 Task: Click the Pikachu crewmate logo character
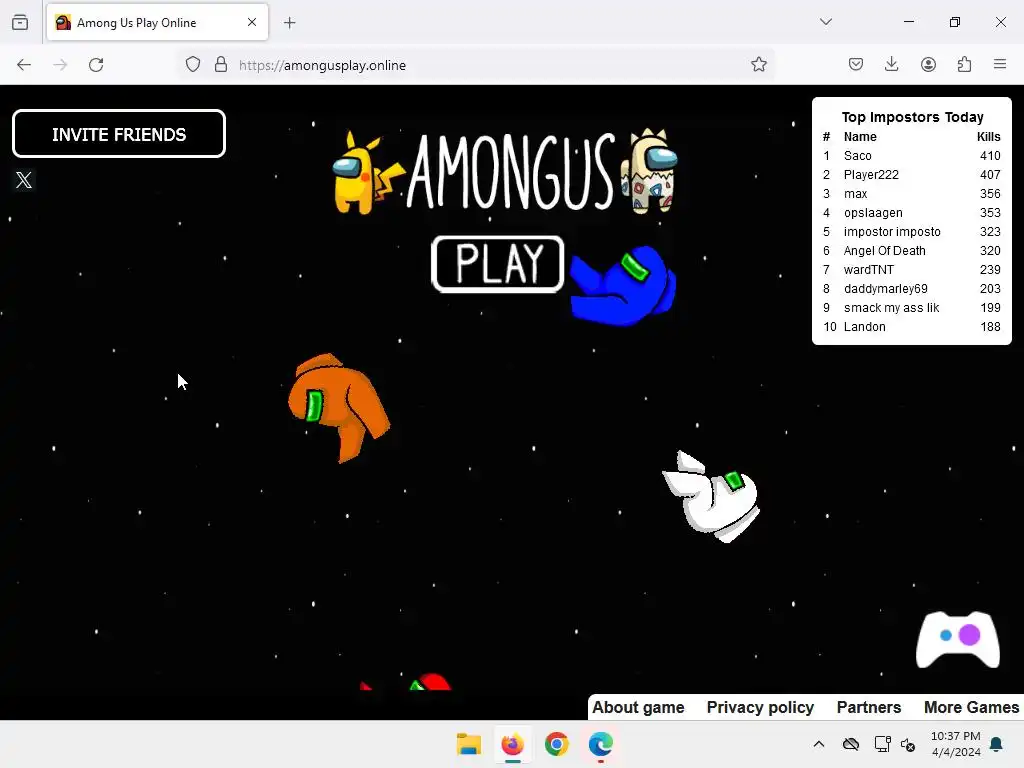(366, 173)
